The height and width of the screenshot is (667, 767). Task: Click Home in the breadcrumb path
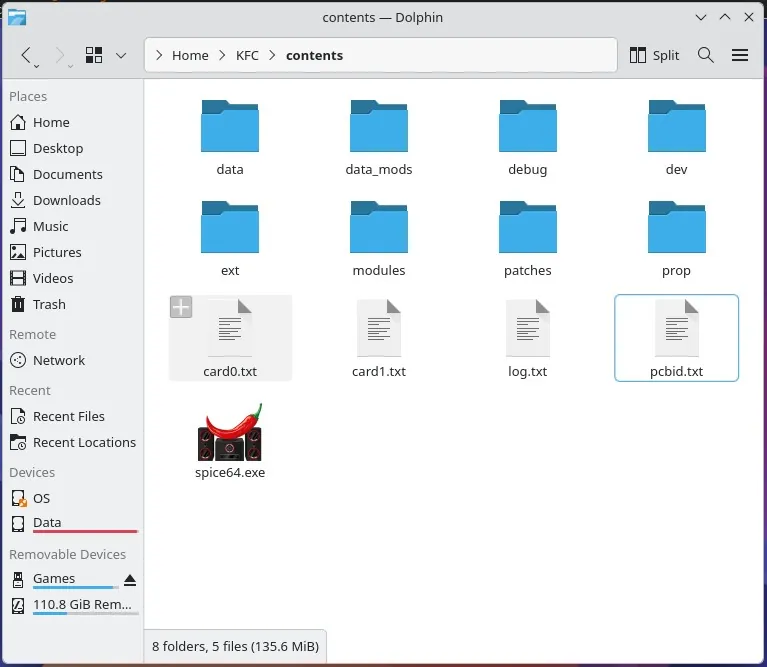(190, 56)
